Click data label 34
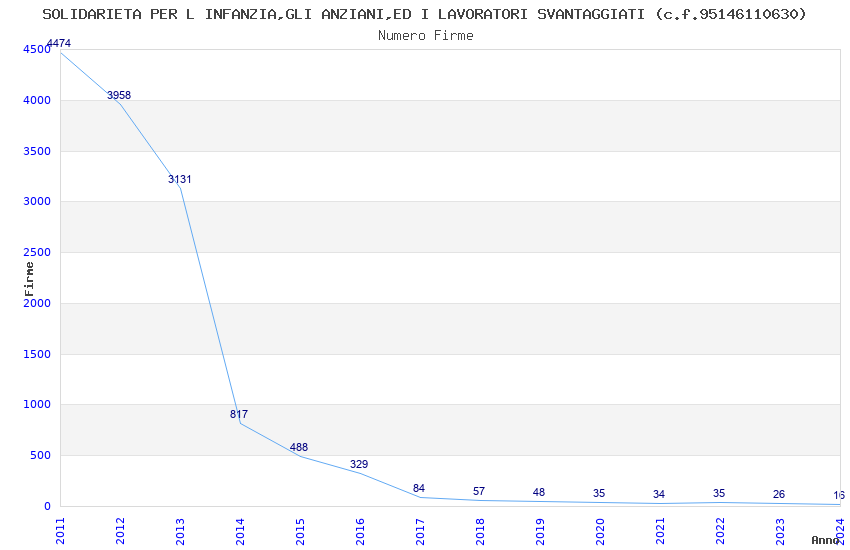Image resolution: width=850 pixels, height=550 pixels. point(659,495)
